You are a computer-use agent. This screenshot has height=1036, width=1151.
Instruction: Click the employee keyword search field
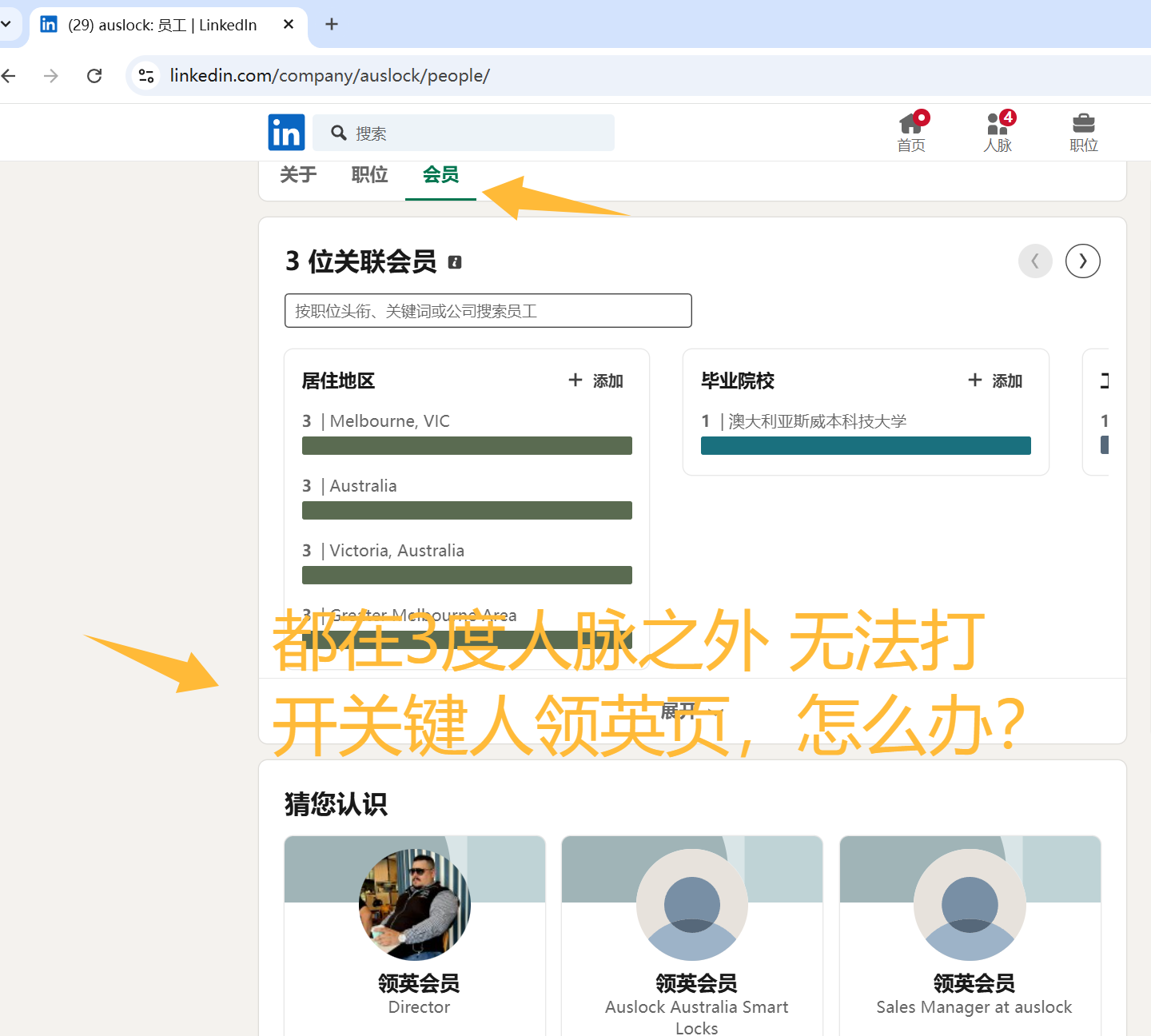tap(488, 311)
